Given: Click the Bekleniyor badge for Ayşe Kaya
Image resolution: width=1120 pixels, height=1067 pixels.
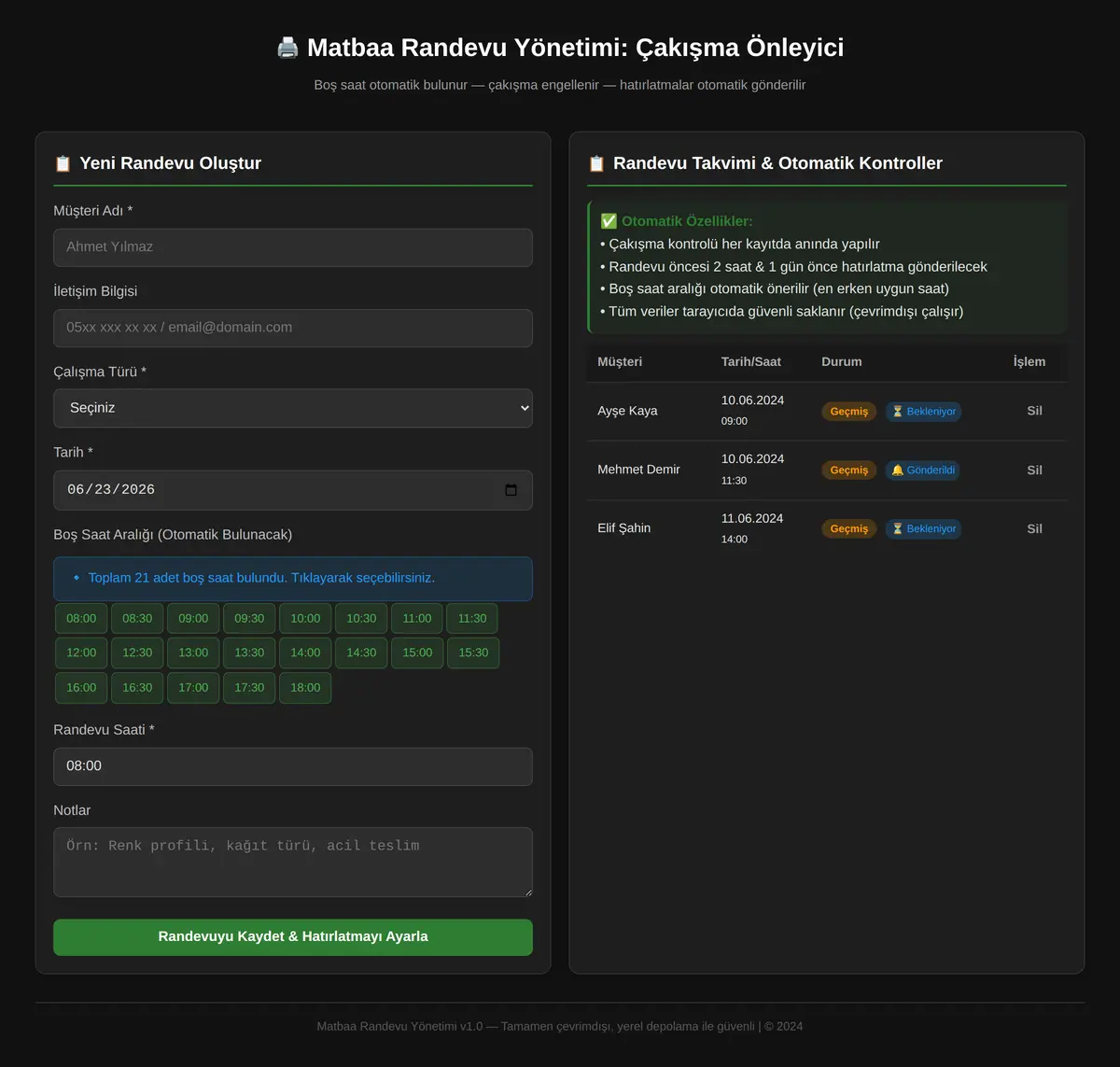Looking at the screenshot, I should pyautogui.click(x=923, y=412).
